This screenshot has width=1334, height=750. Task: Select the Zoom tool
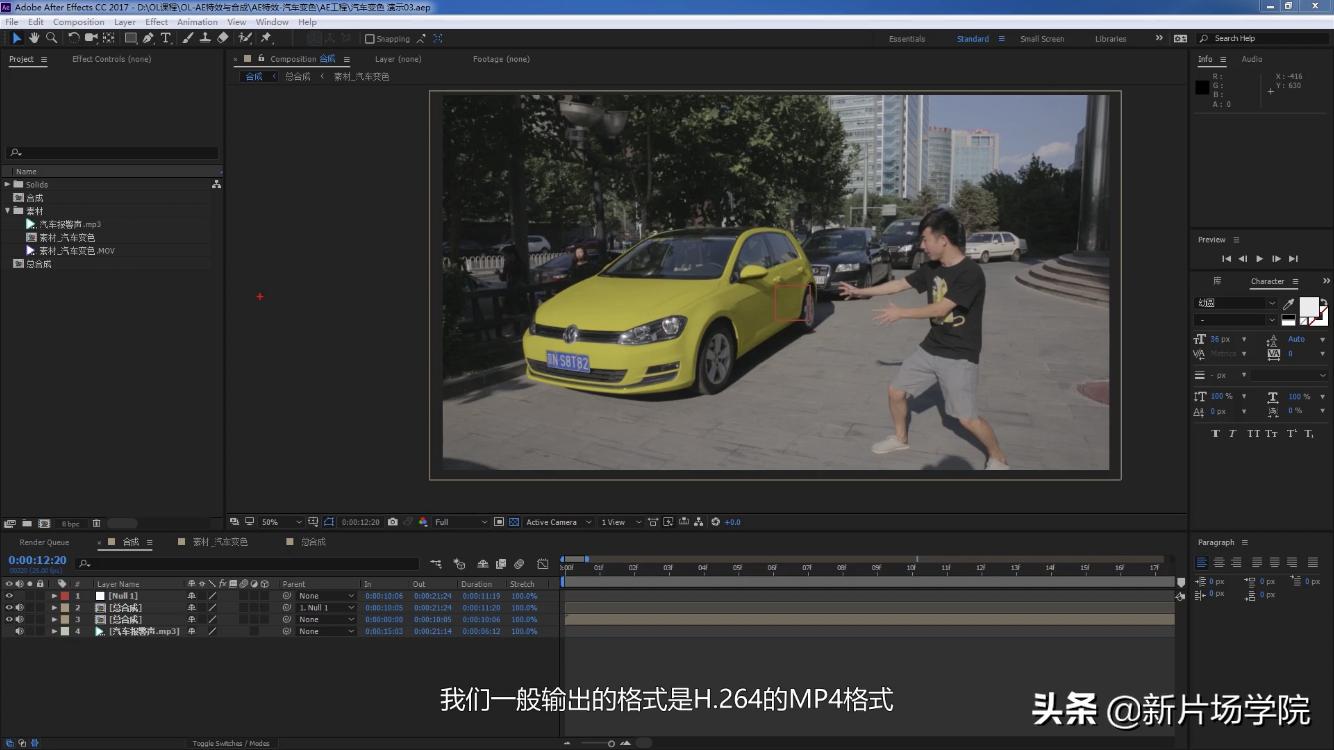point(51,38)
